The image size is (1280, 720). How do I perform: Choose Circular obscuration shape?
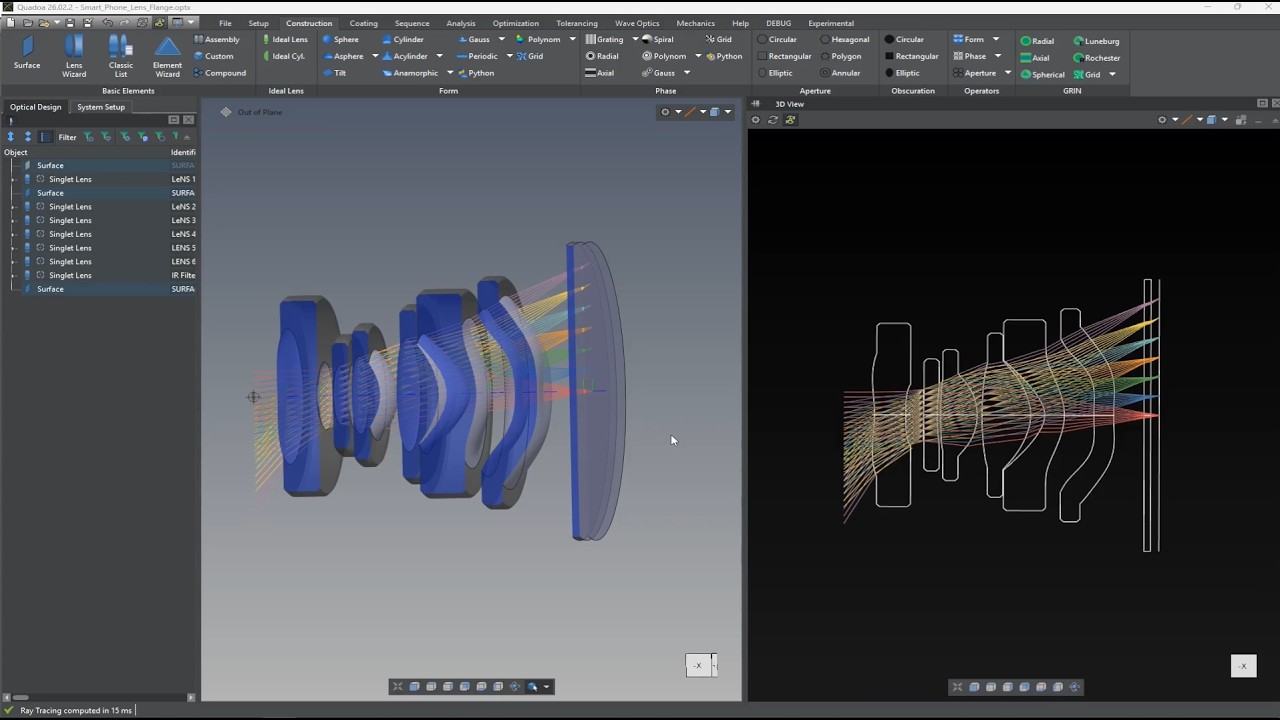904,40
